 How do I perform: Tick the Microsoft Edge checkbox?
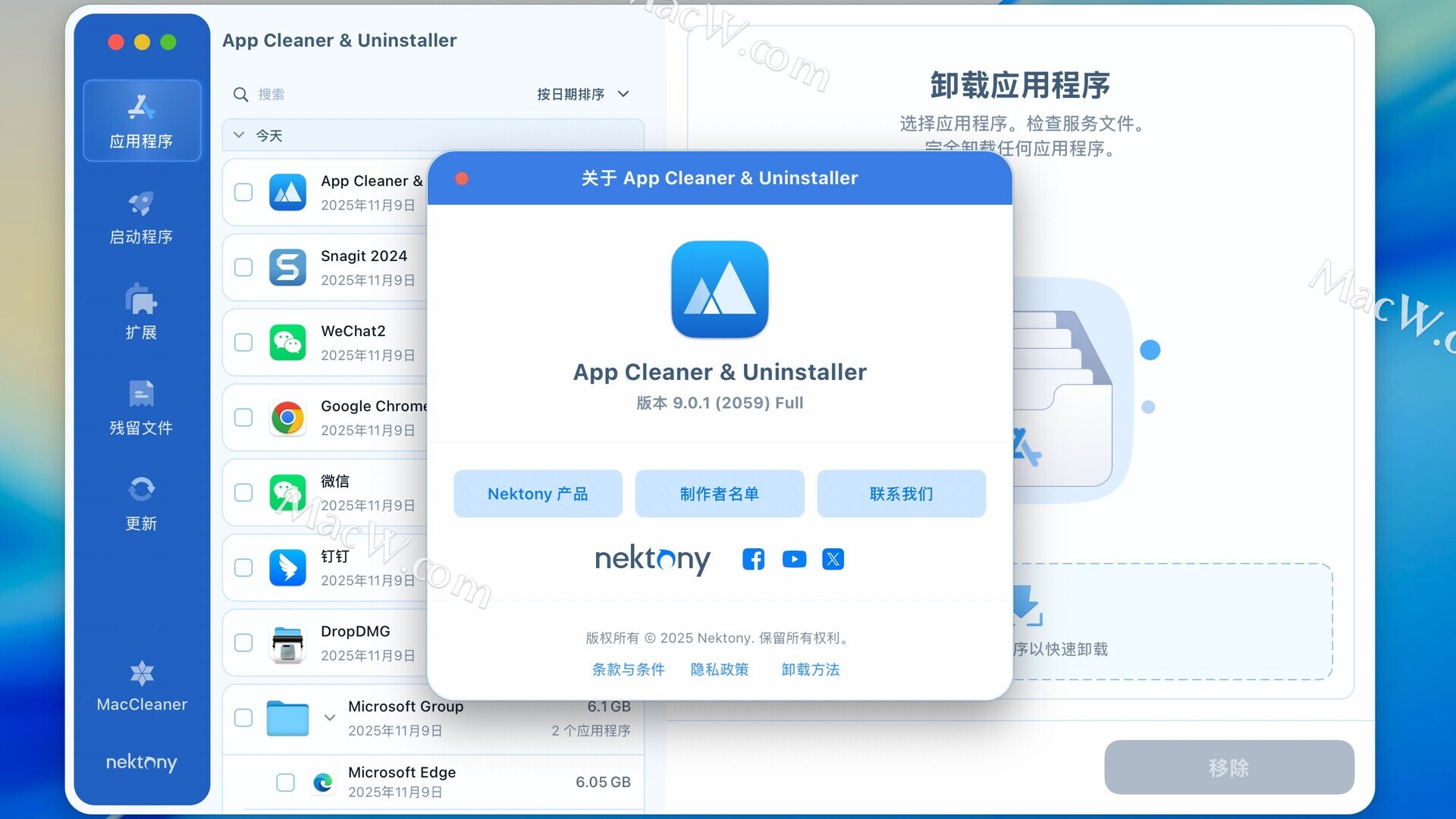pyautogui.click(x=285, y=783)
